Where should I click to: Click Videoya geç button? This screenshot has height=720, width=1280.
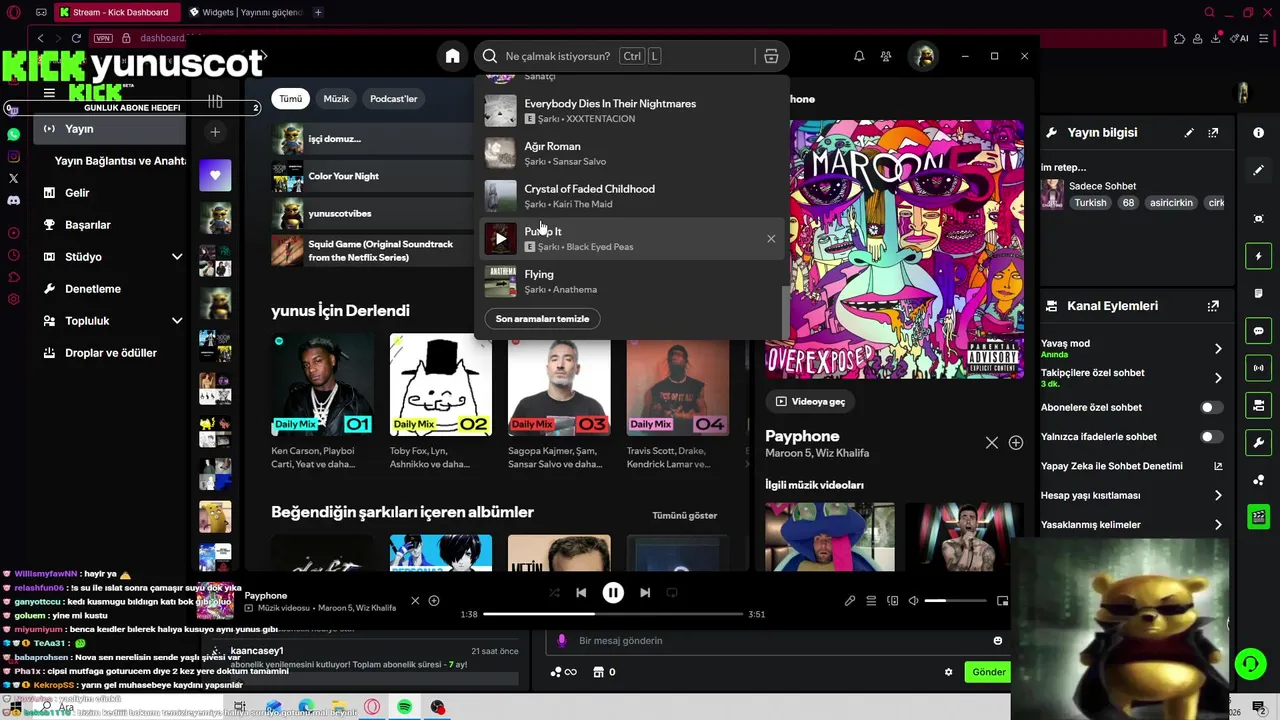810,401
